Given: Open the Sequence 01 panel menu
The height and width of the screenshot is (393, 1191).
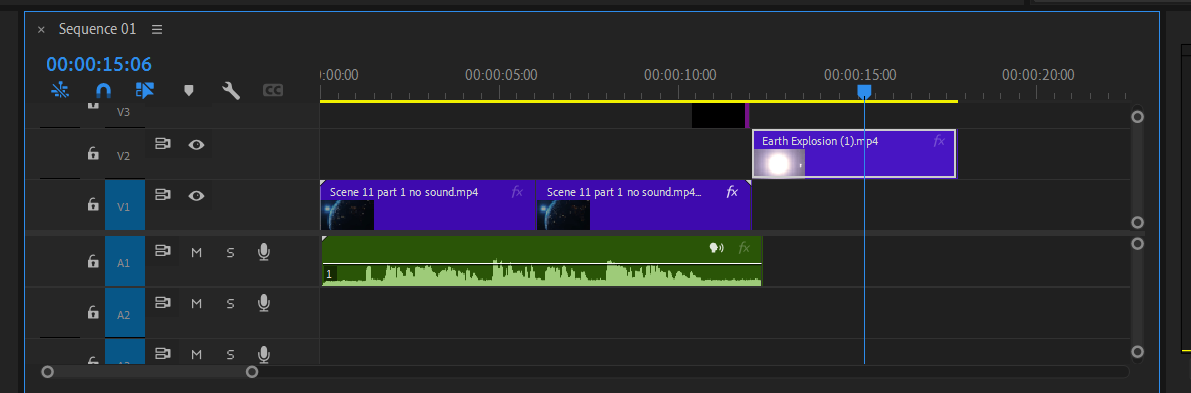Looking at the screenshot, I should [x=157, y=30].
